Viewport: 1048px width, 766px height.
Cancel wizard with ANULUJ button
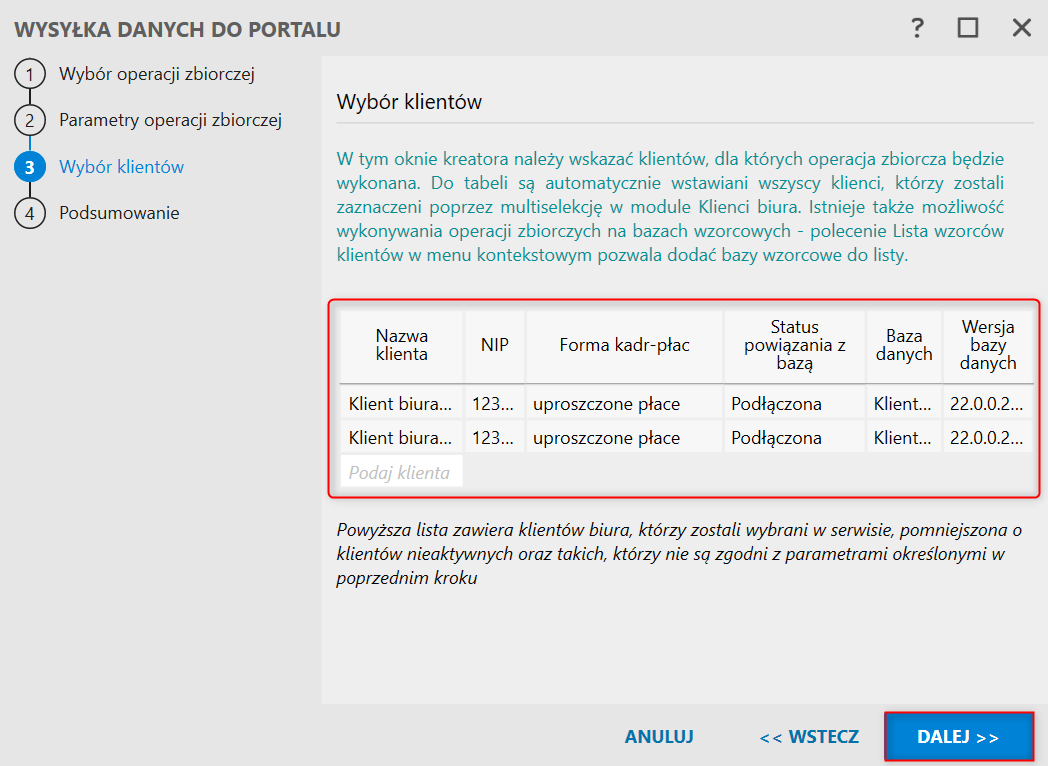[x=659, y=737]
